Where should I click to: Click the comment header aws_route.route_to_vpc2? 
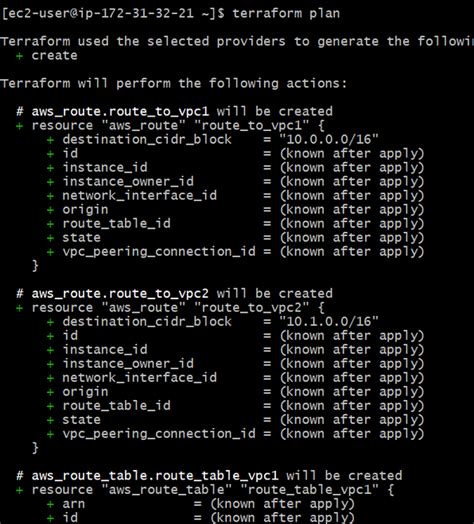coord(120,293)
